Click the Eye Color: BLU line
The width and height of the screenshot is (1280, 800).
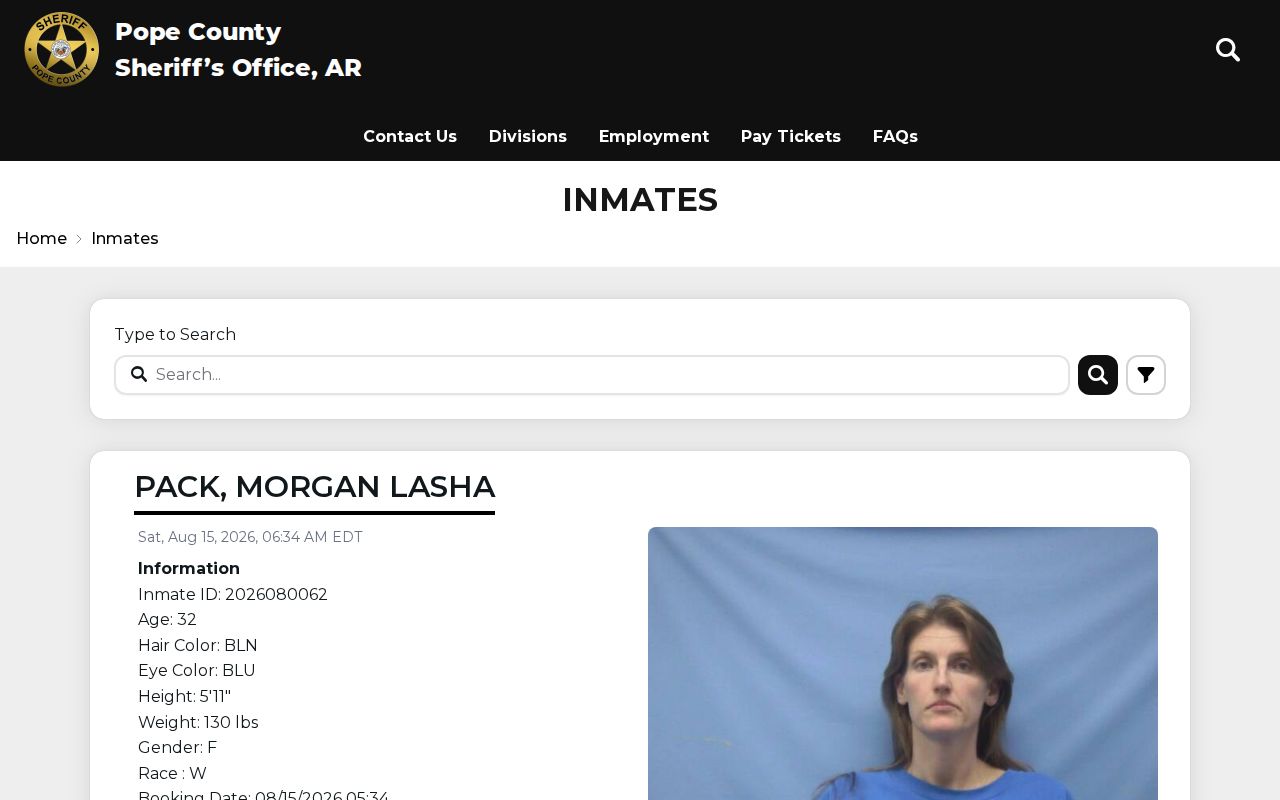coord(197,671)
